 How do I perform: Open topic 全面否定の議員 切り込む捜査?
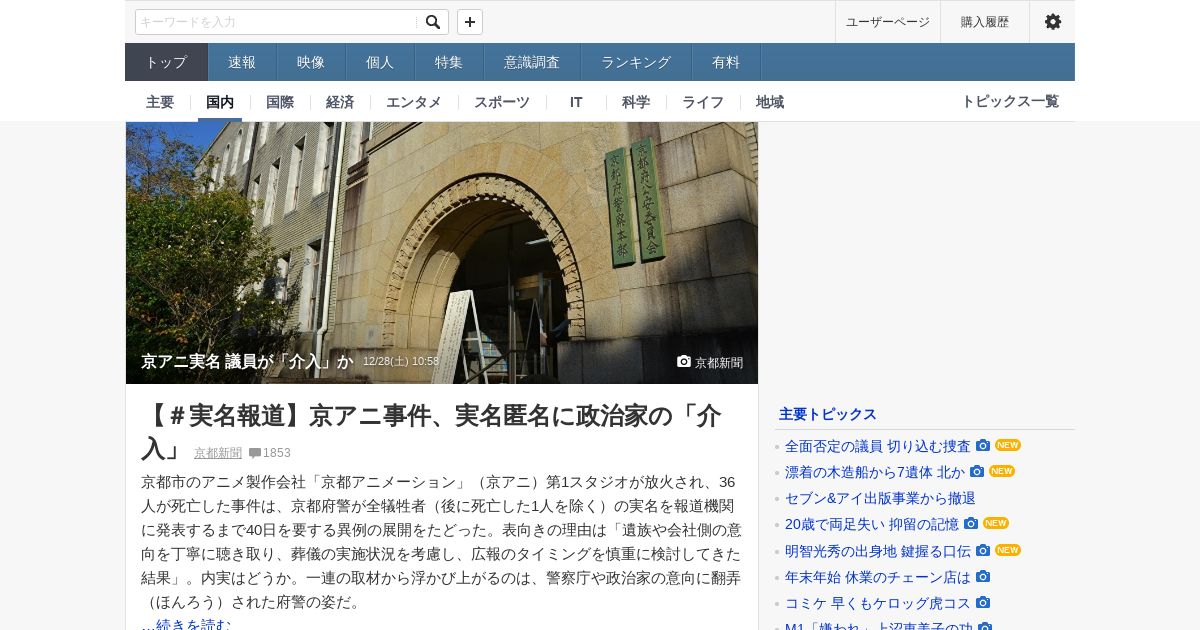point(878,446)
